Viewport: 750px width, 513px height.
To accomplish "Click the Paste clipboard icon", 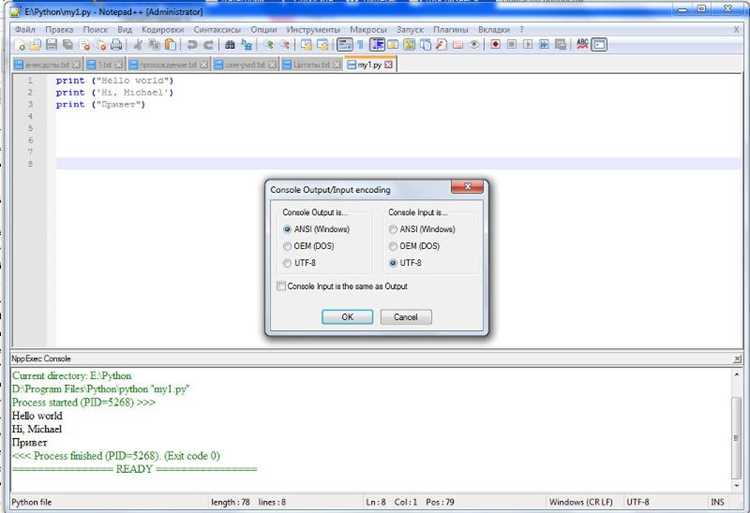I will pos(170,45).
